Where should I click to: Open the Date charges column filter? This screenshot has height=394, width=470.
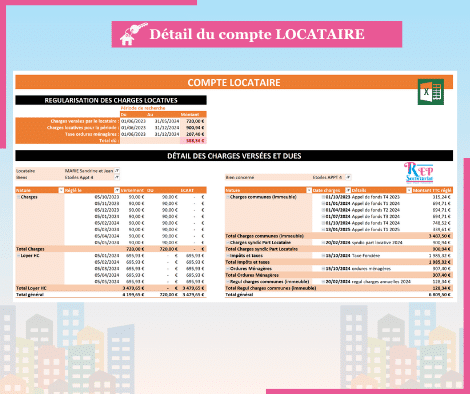348,190
